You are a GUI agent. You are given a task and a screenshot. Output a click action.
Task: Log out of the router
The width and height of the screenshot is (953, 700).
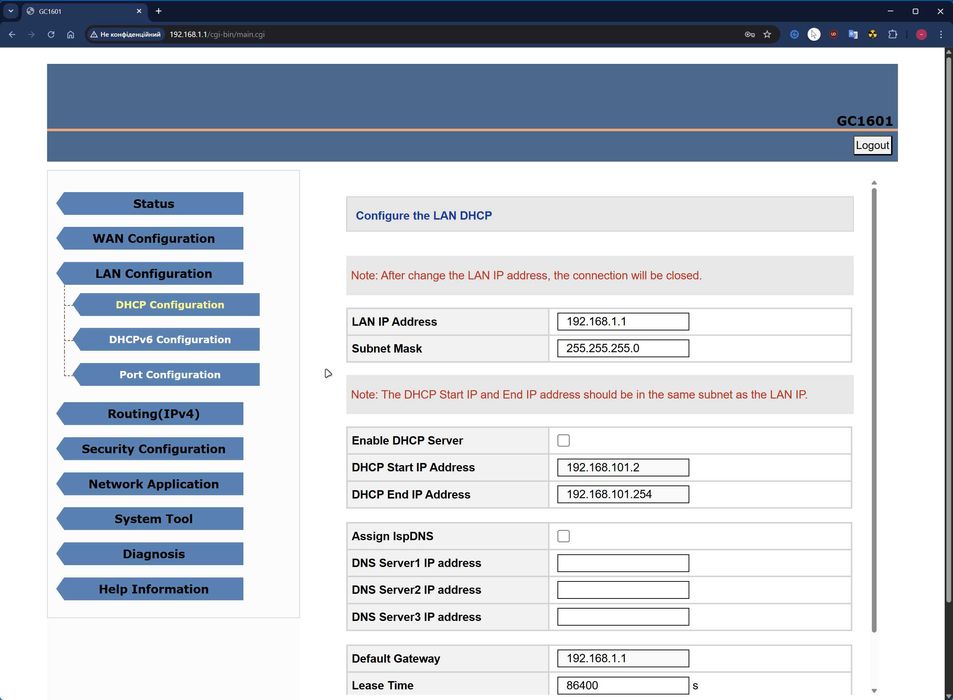872,145
